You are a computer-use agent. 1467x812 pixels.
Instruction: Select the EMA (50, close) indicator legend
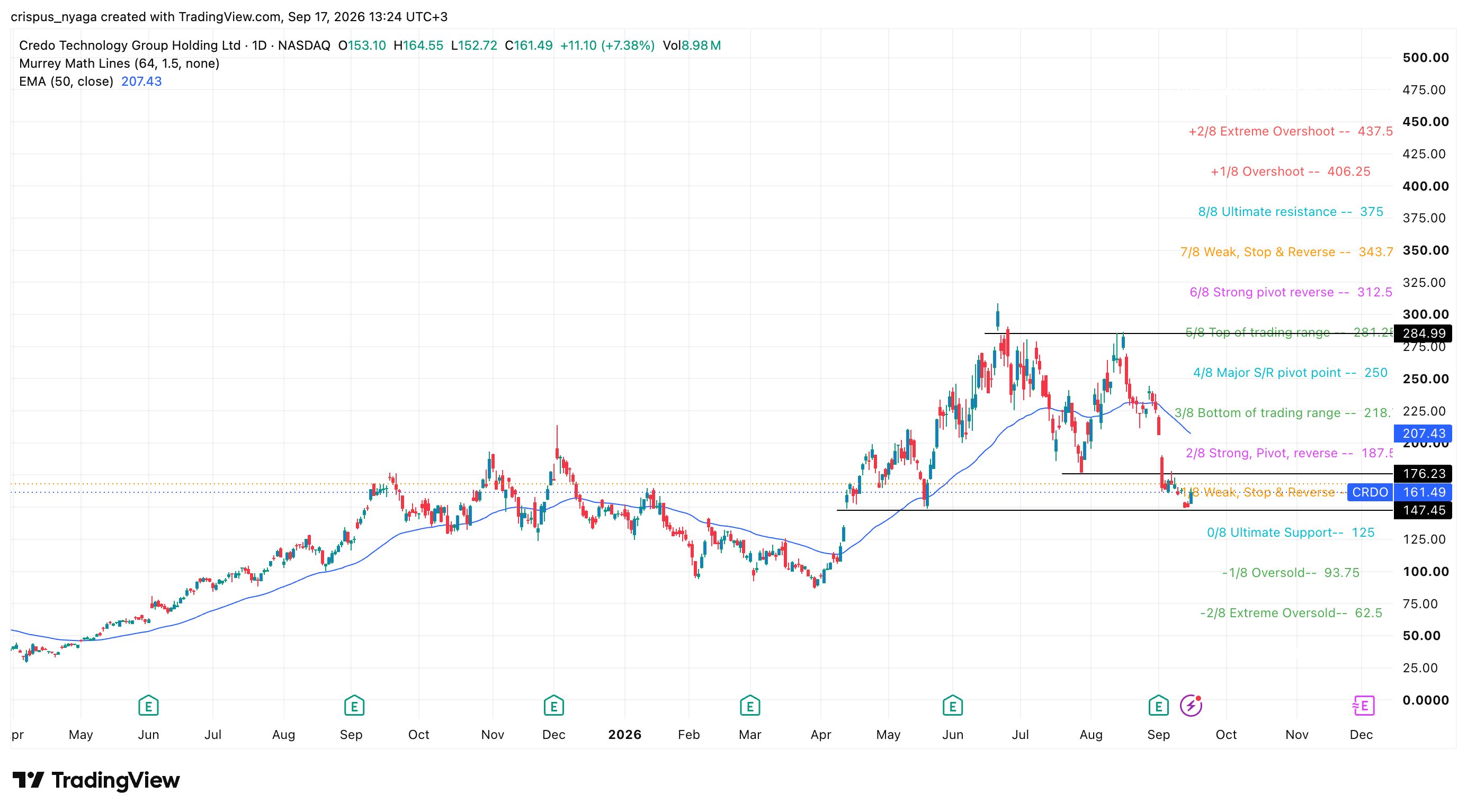click(66, 82)
